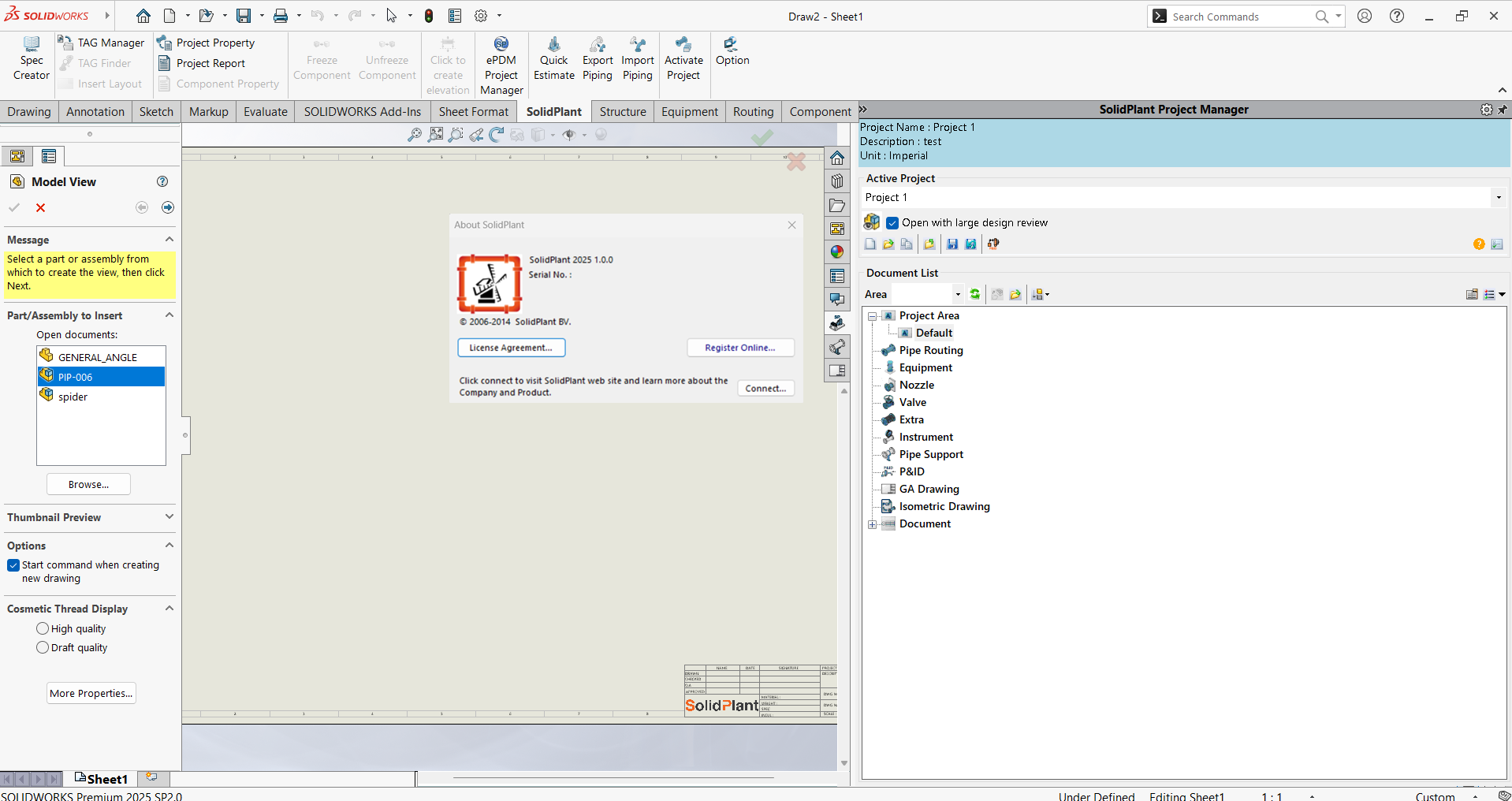This screenshot has width=1512, height=801.
Task: Switch to the Evaluate tab
Action: 266,111
